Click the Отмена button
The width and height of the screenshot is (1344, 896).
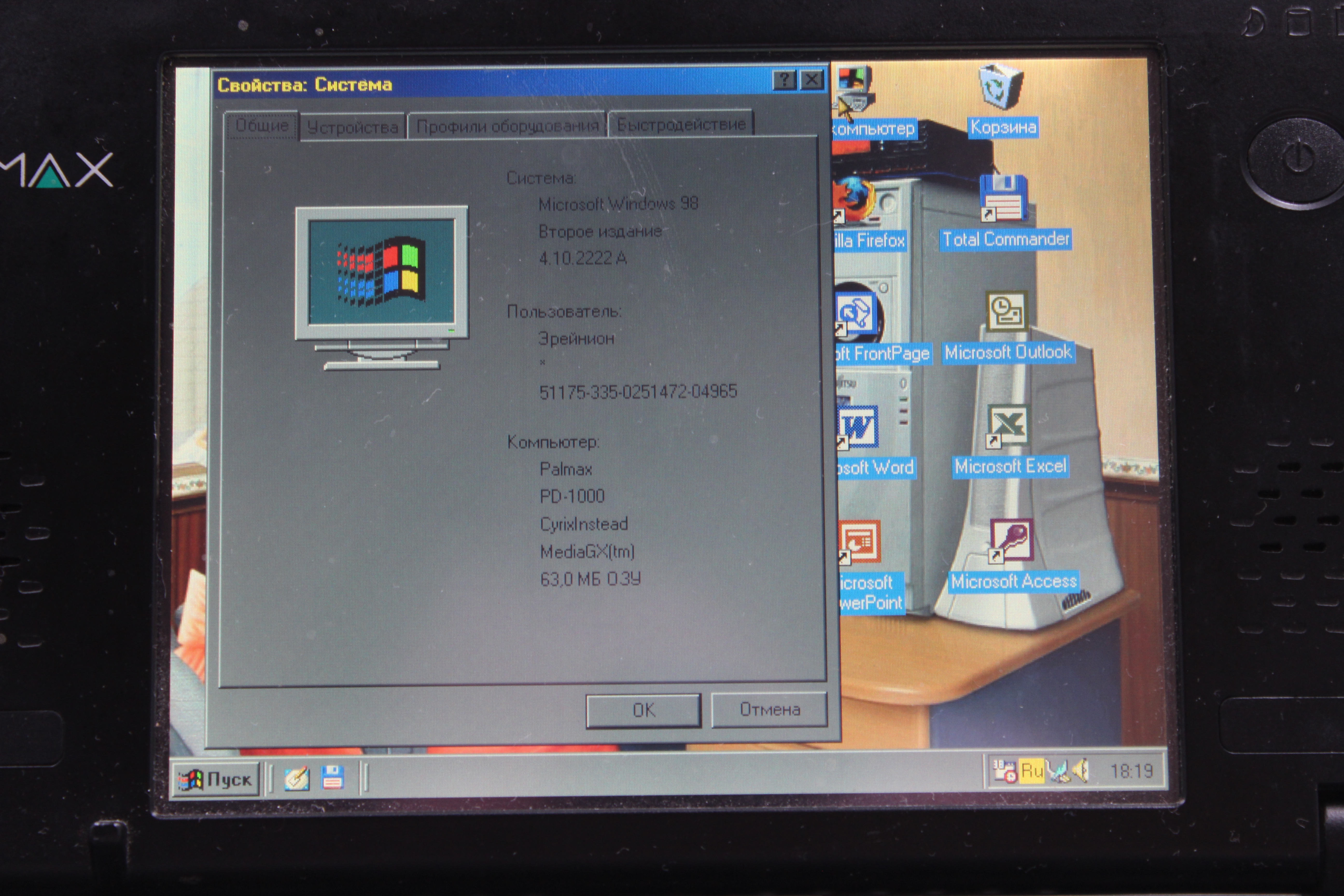click(x=769, y=710)
